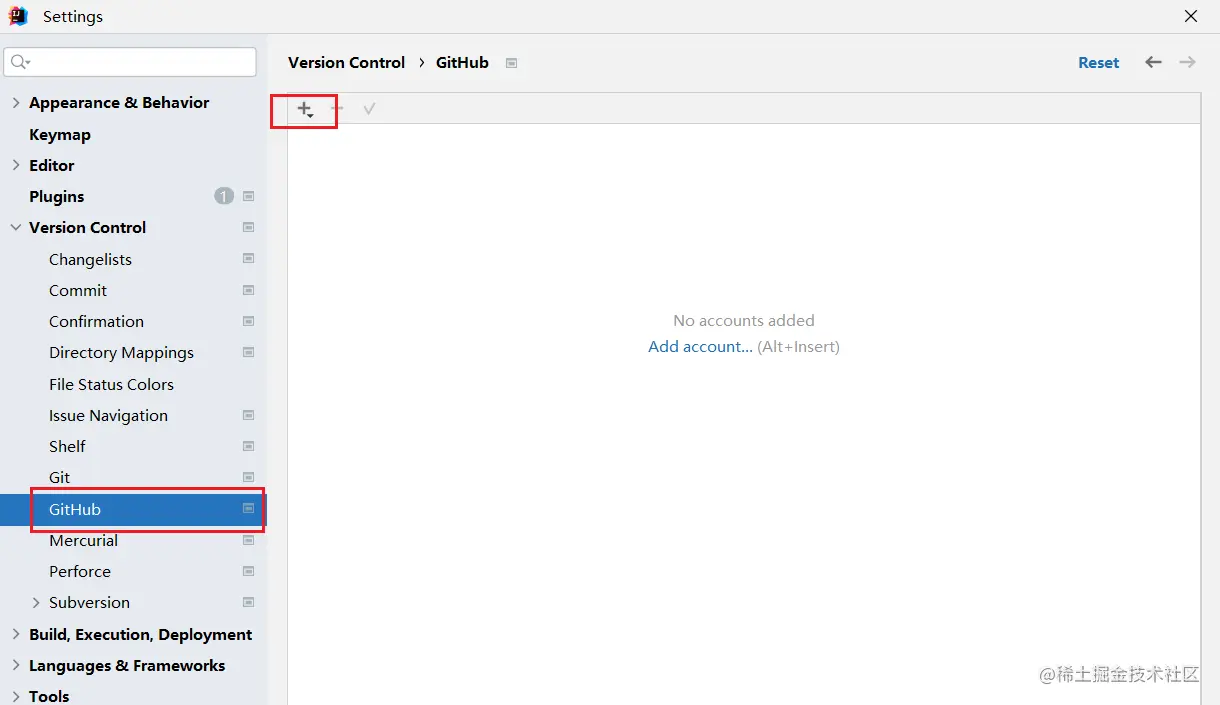1220x705 pixels.
Task: Open the Plugins settings page
Action: click(x=57, y=196)
